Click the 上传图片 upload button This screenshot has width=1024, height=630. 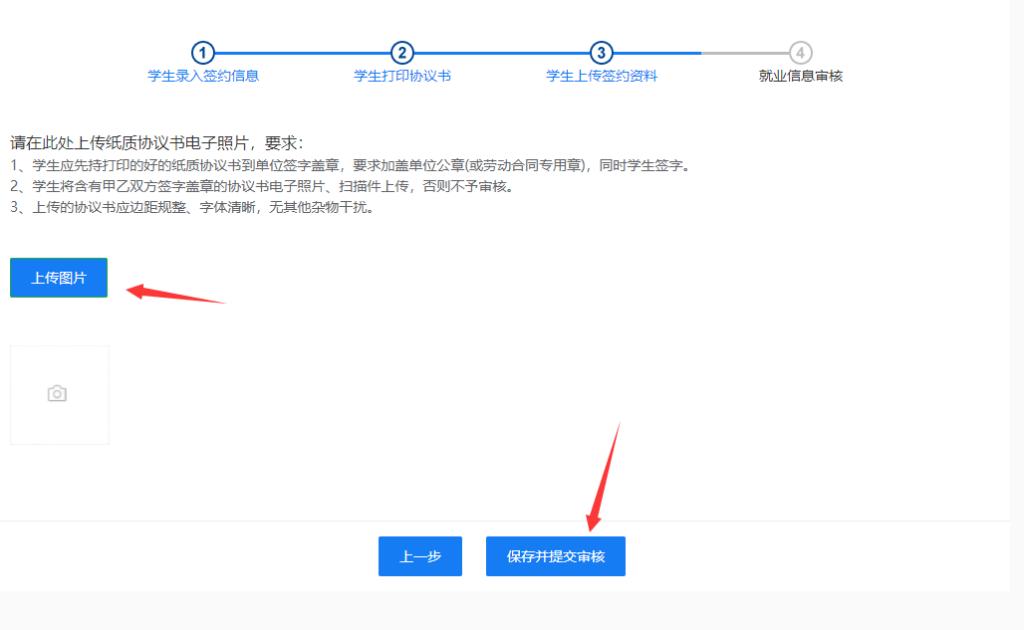tap(58, 277)
